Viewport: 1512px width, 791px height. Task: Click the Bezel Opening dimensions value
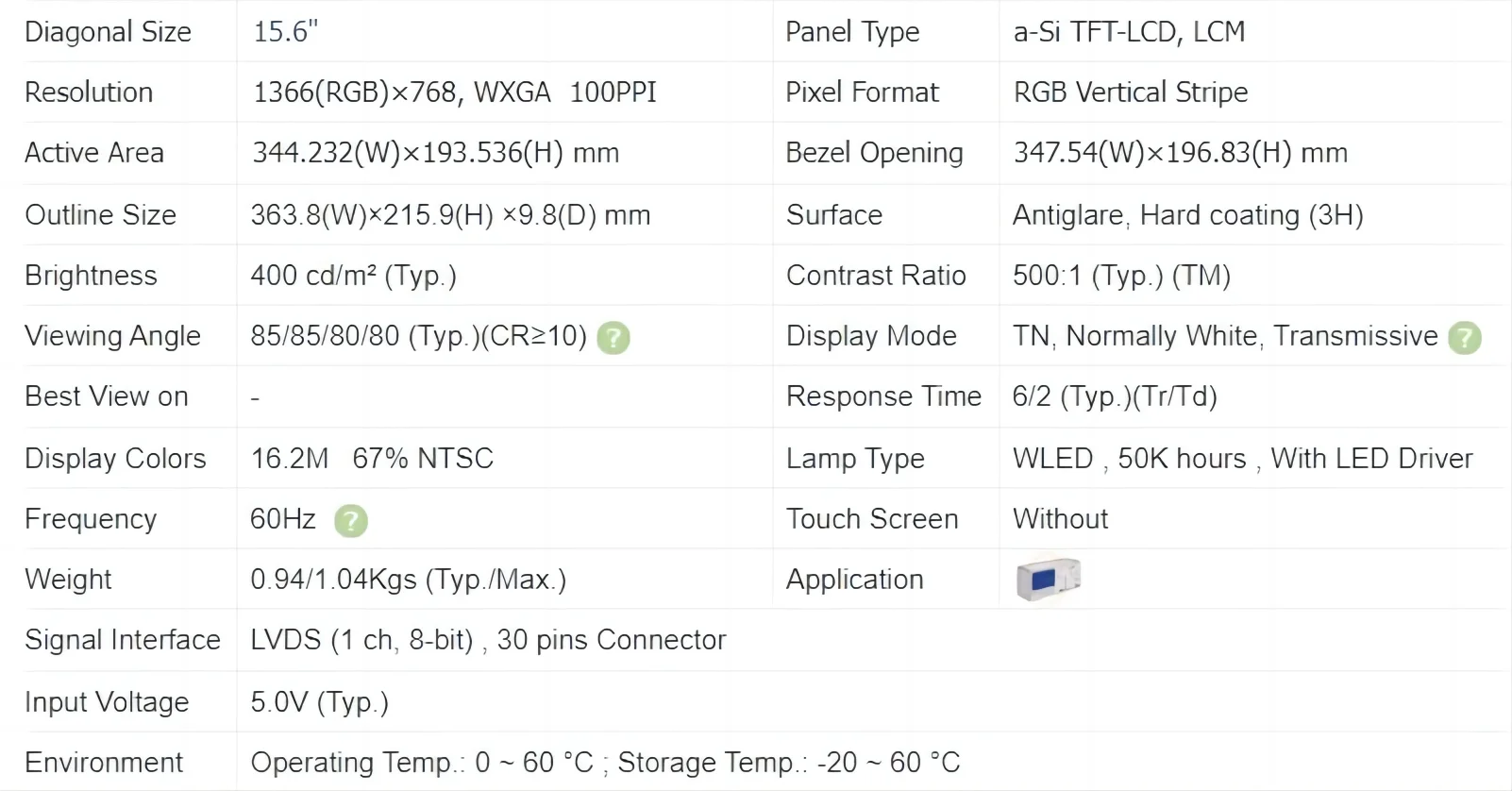pos(1180,153)
